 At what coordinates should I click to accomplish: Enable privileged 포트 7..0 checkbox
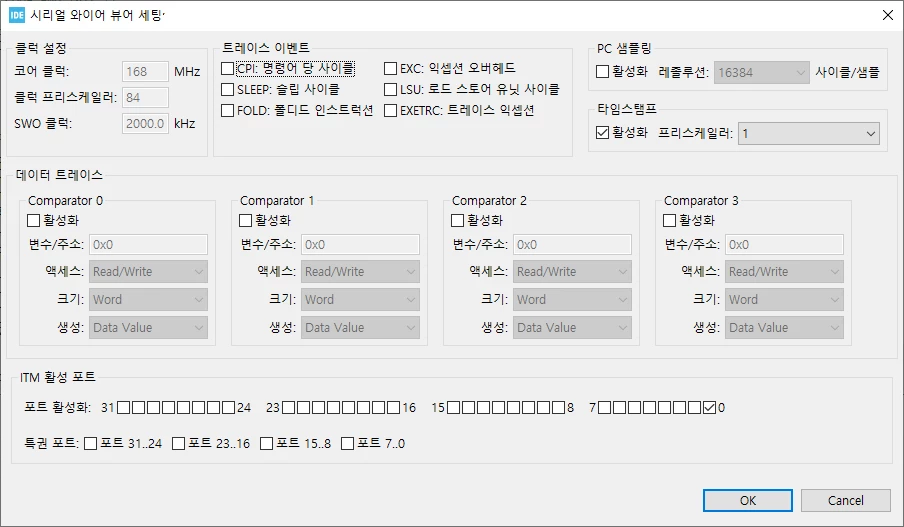(x=348, y=443)
